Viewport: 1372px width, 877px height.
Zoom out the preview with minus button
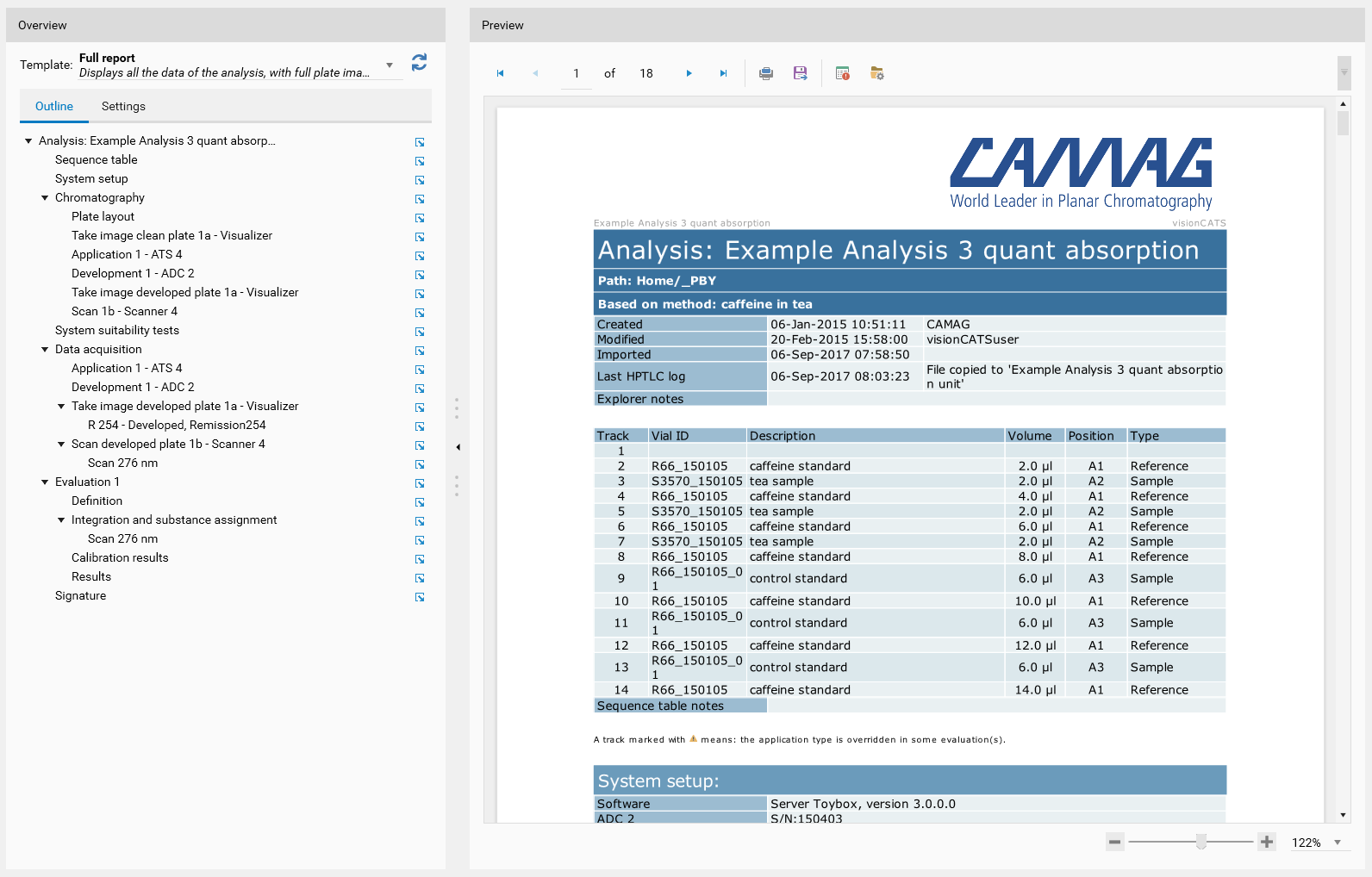[1115, 842]
